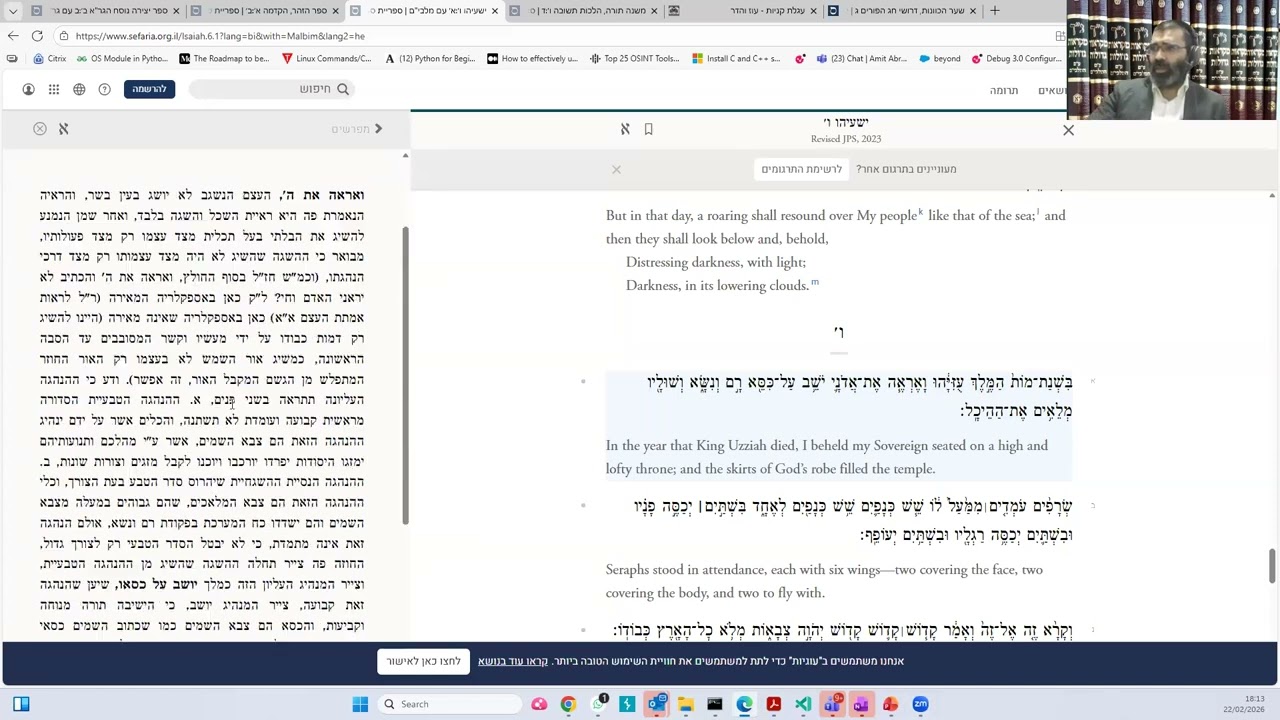Select Hebrew verse בשנת־מות המלך עזיהו
Viewport: 1280px width, 720px height.
coord(859,396)
